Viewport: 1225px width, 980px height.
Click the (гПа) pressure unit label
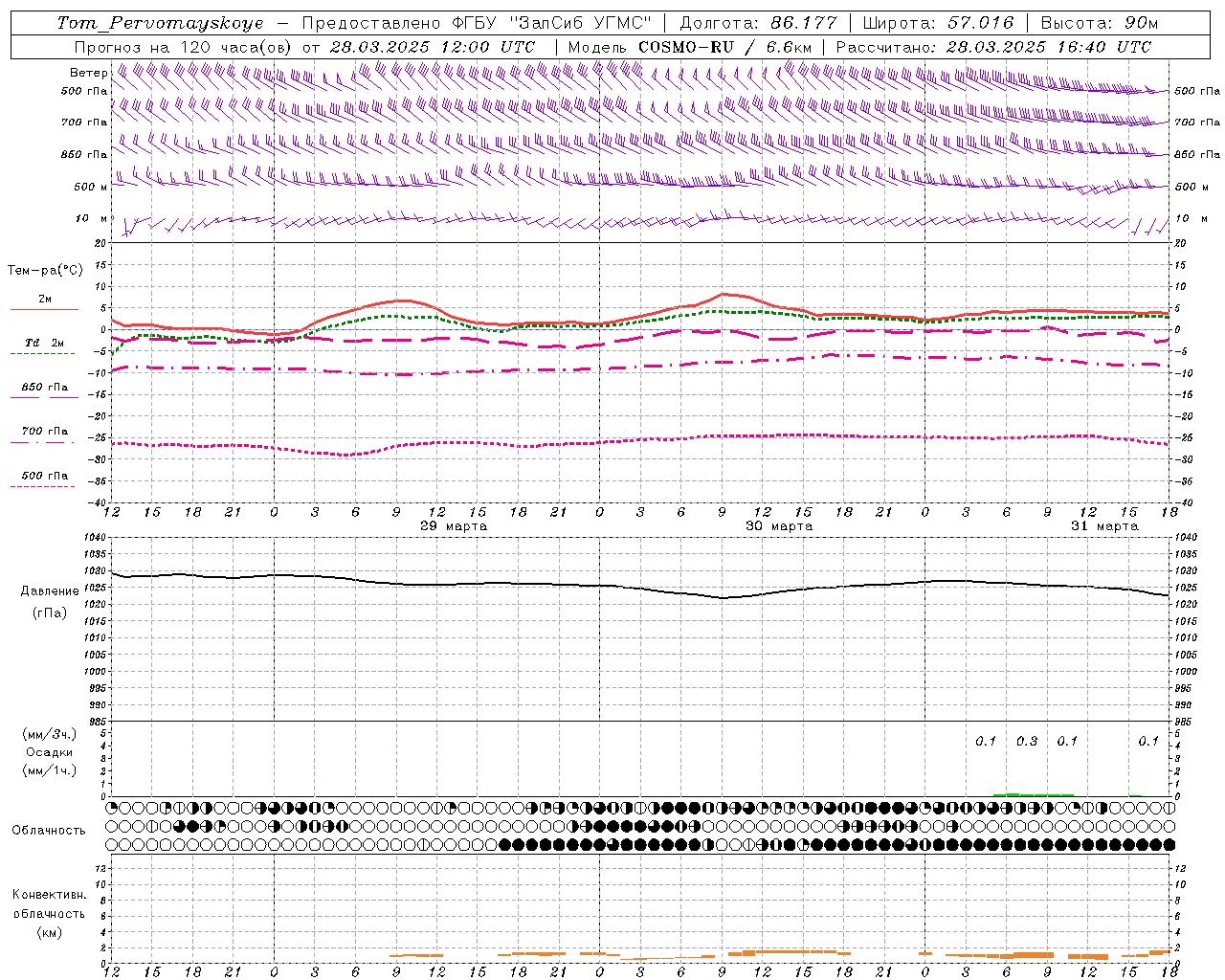(50, 613)
